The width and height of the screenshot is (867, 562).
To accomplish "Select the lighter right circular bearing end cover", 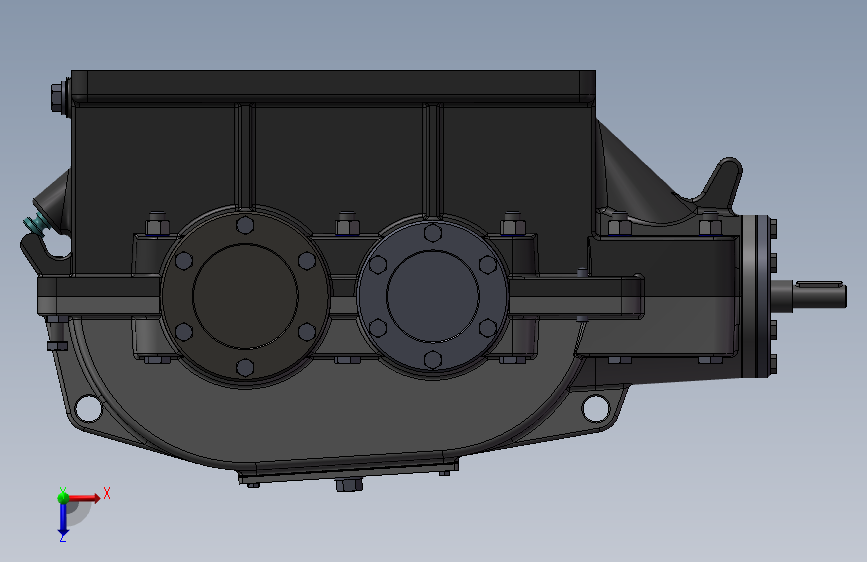I will (432, 296).
